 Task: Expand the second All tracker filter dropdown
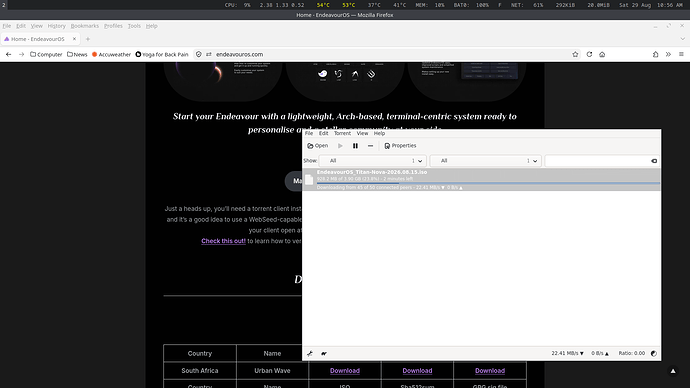[x=485, y=161]
